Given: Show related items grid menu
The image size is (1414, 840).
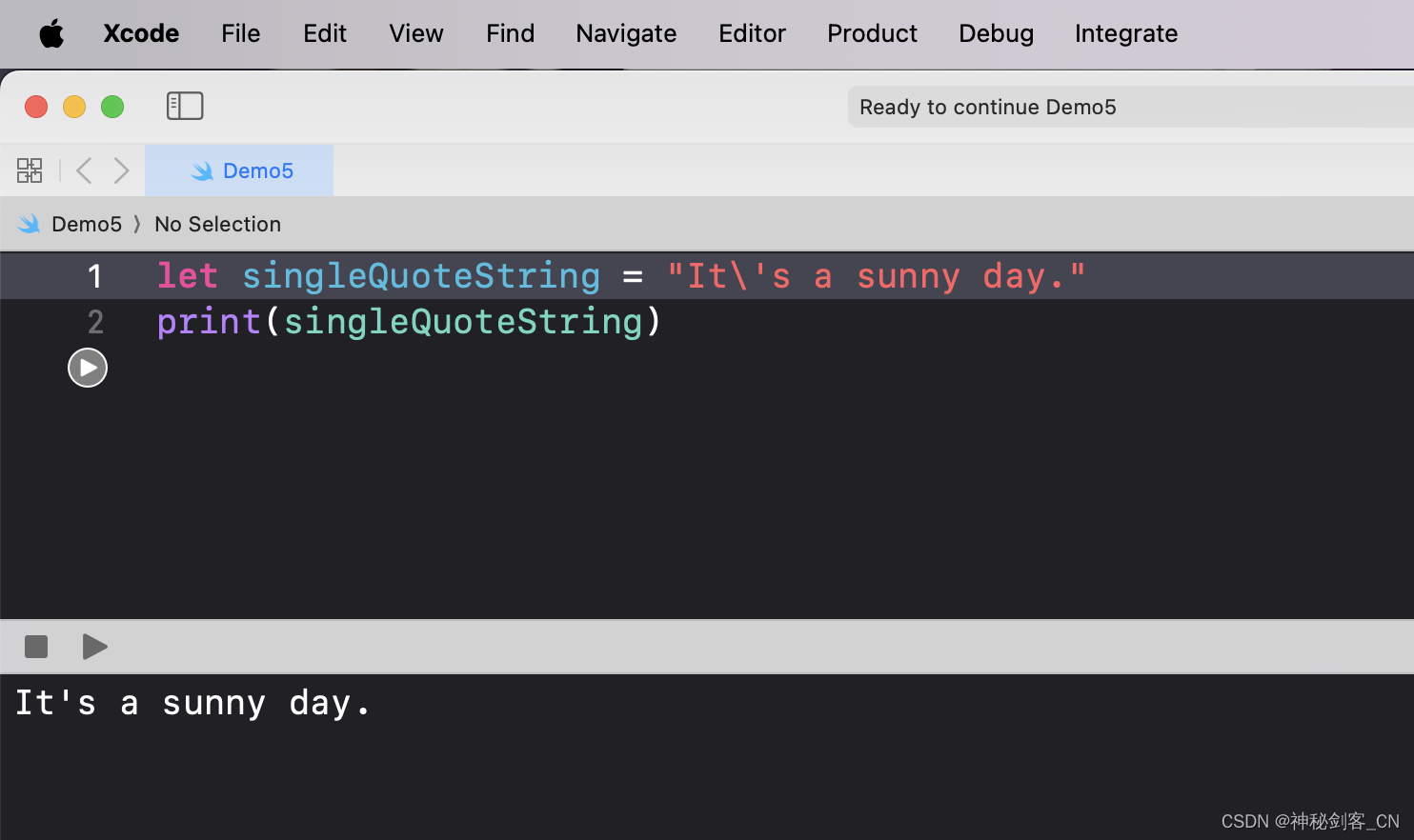Looking at the screenshot, I should click(30, 170).
